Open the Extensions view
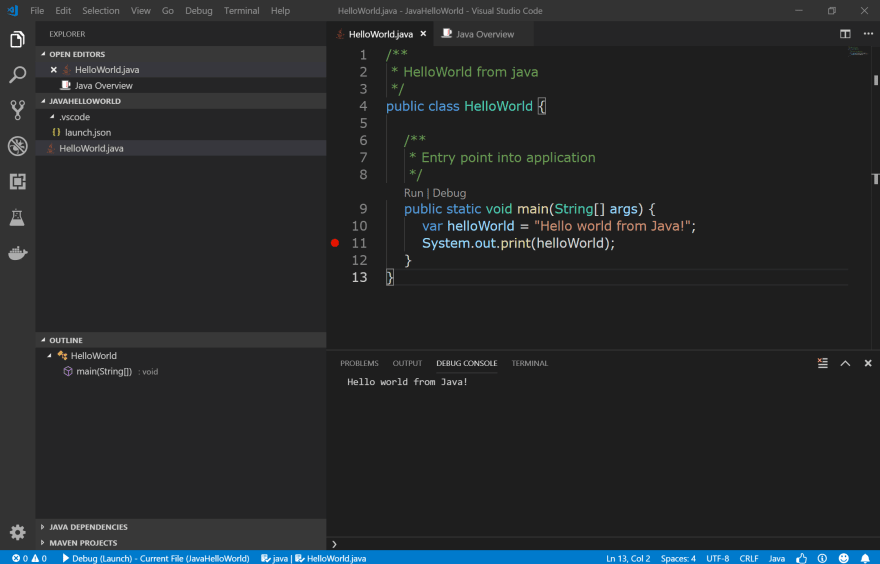Viewport: 880px width, 564px height. (x=17, y=181)
